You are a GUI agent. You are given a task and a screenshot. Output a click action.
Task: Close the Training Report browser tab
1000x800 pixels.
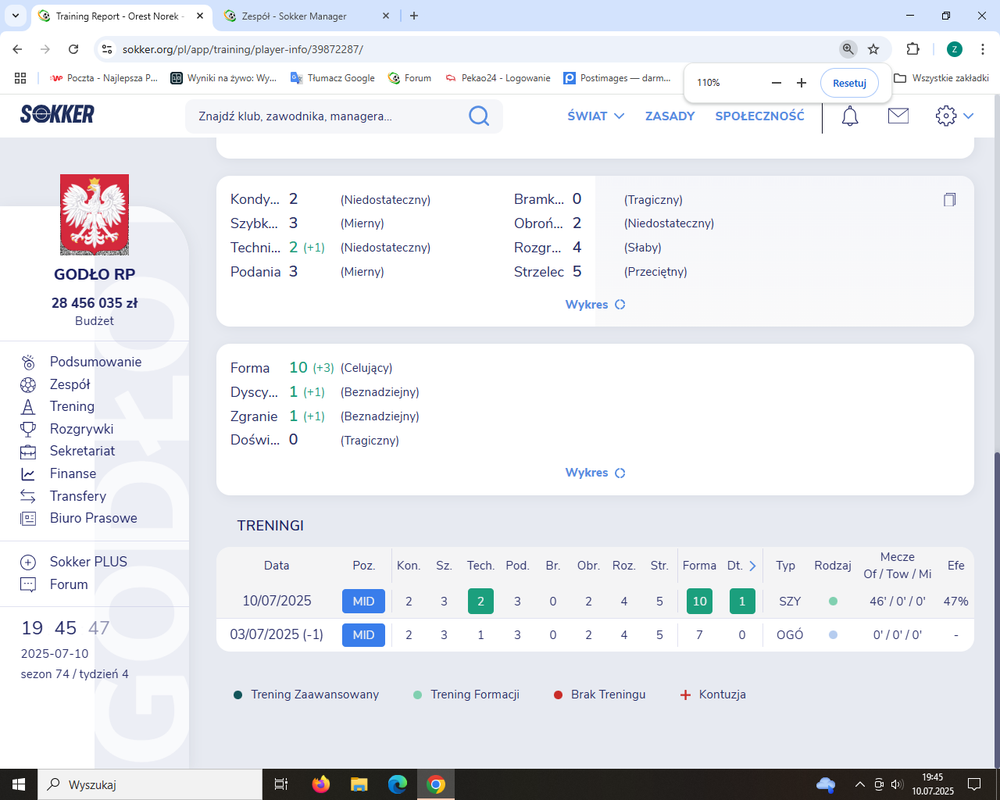point(200,16)
